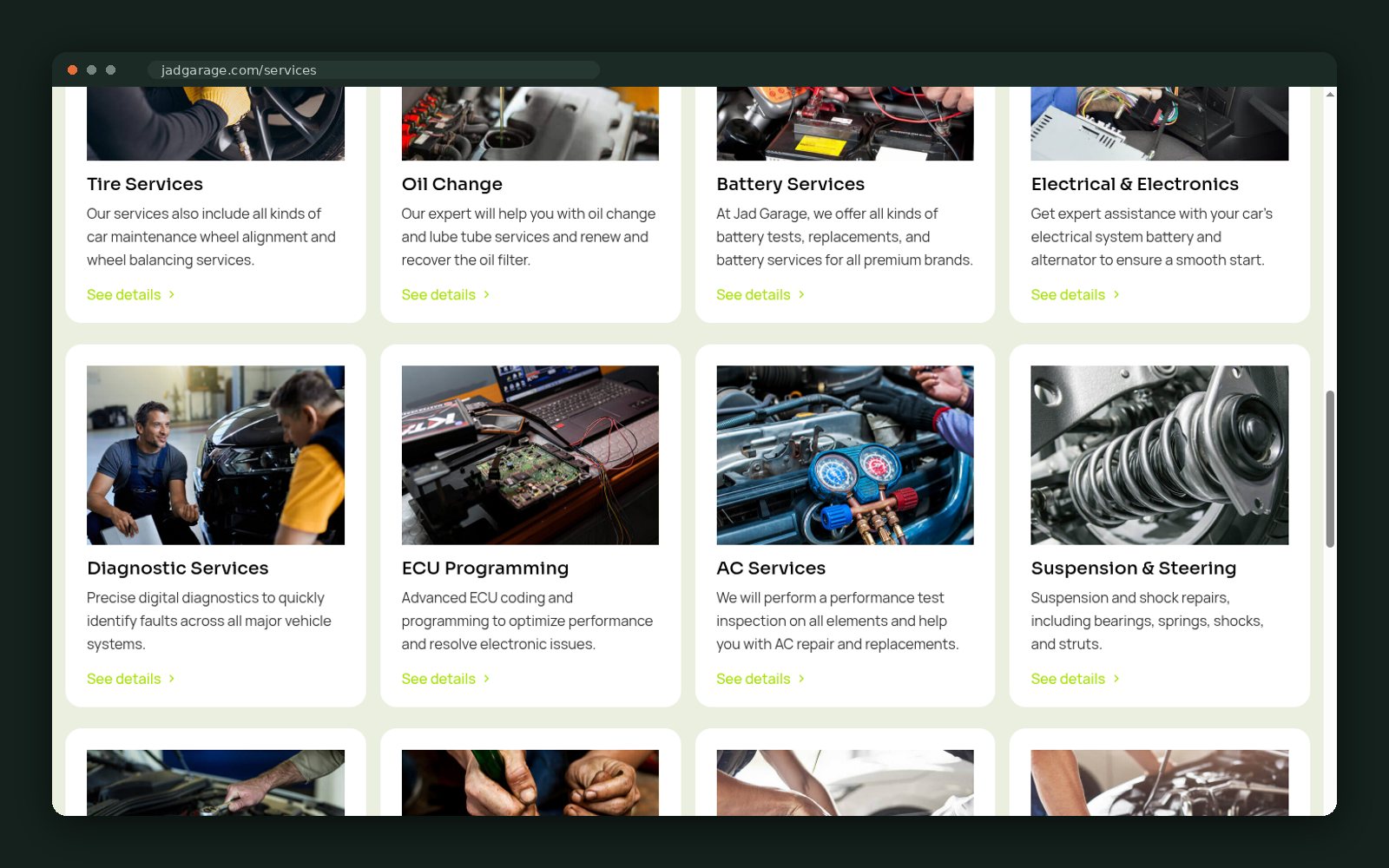Image resolution: width=1389 pixels, height=868 pixels.
Task: Click the page vertical scrollbar thumb
Action: 1330,469
